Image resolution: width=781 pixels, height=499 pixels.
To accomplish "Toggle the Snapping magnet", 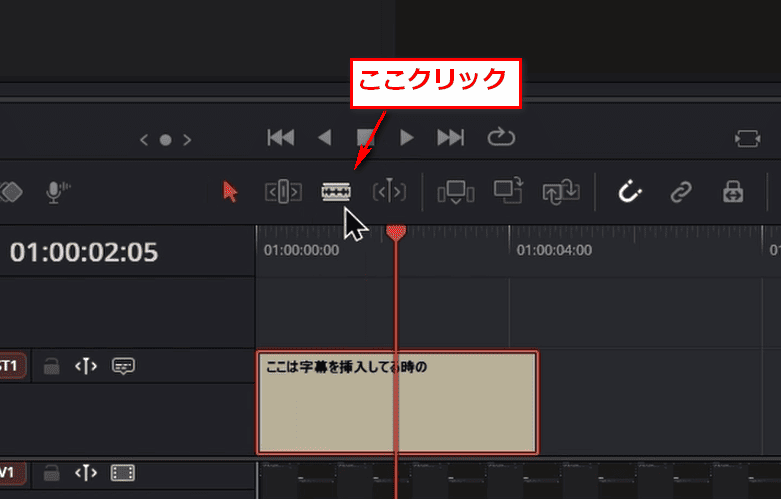I will [x=629, y=192].
